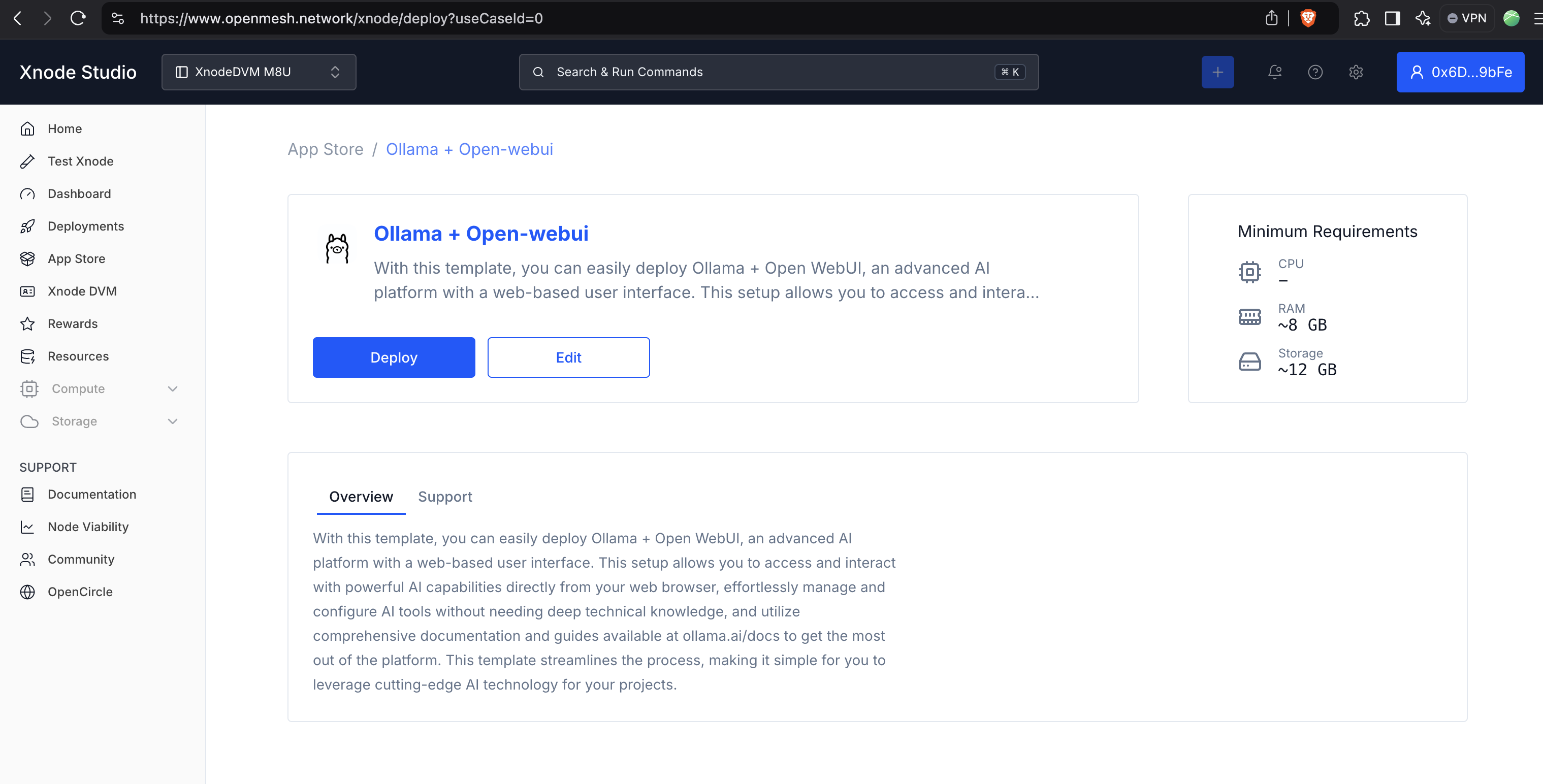
Task: Switch to the Support tab
Action: [x=444, y=497]
